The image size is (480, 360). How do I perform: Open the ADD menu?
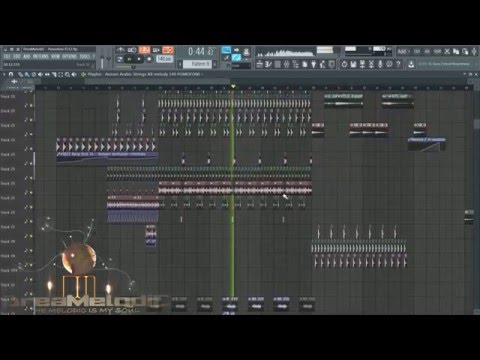(27, 57)
